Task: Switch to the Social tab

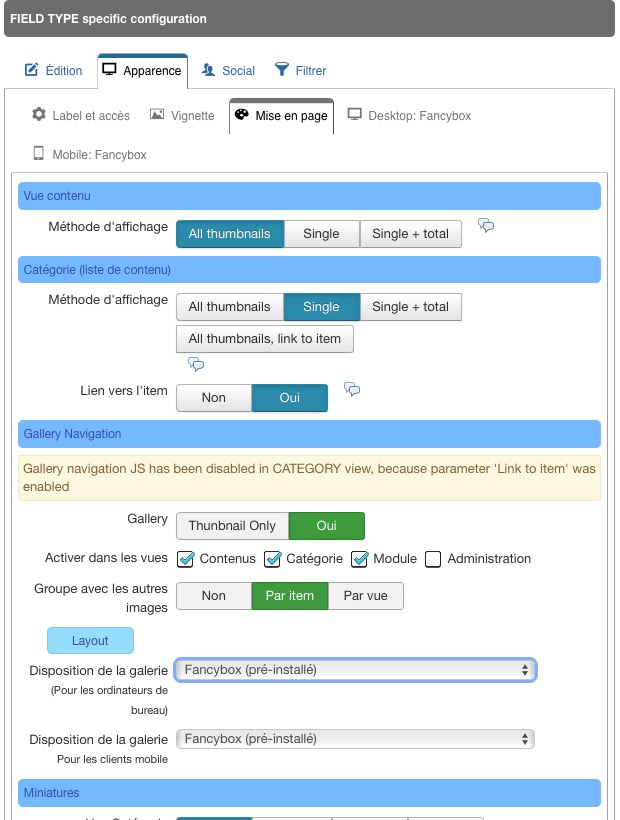Action: point(228,71)
